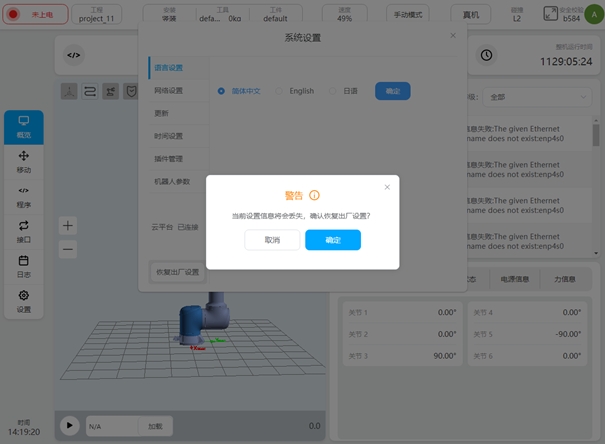Zoom in the 3D view with plus
Viewport: 605px width, 444px height.
[68, 225]
